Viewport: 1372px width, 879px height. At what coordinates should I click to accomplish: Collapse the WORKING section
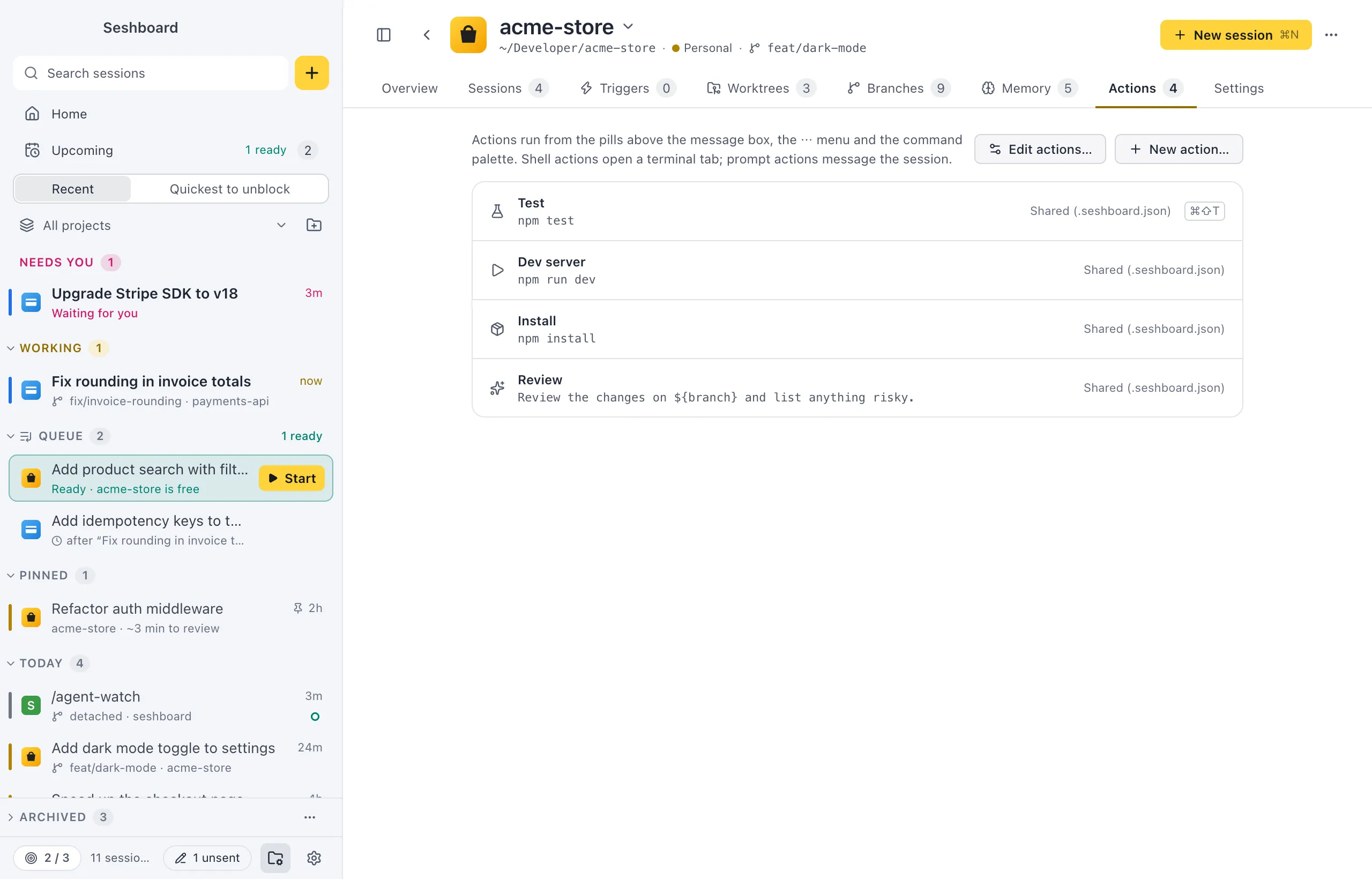[10, 348]
